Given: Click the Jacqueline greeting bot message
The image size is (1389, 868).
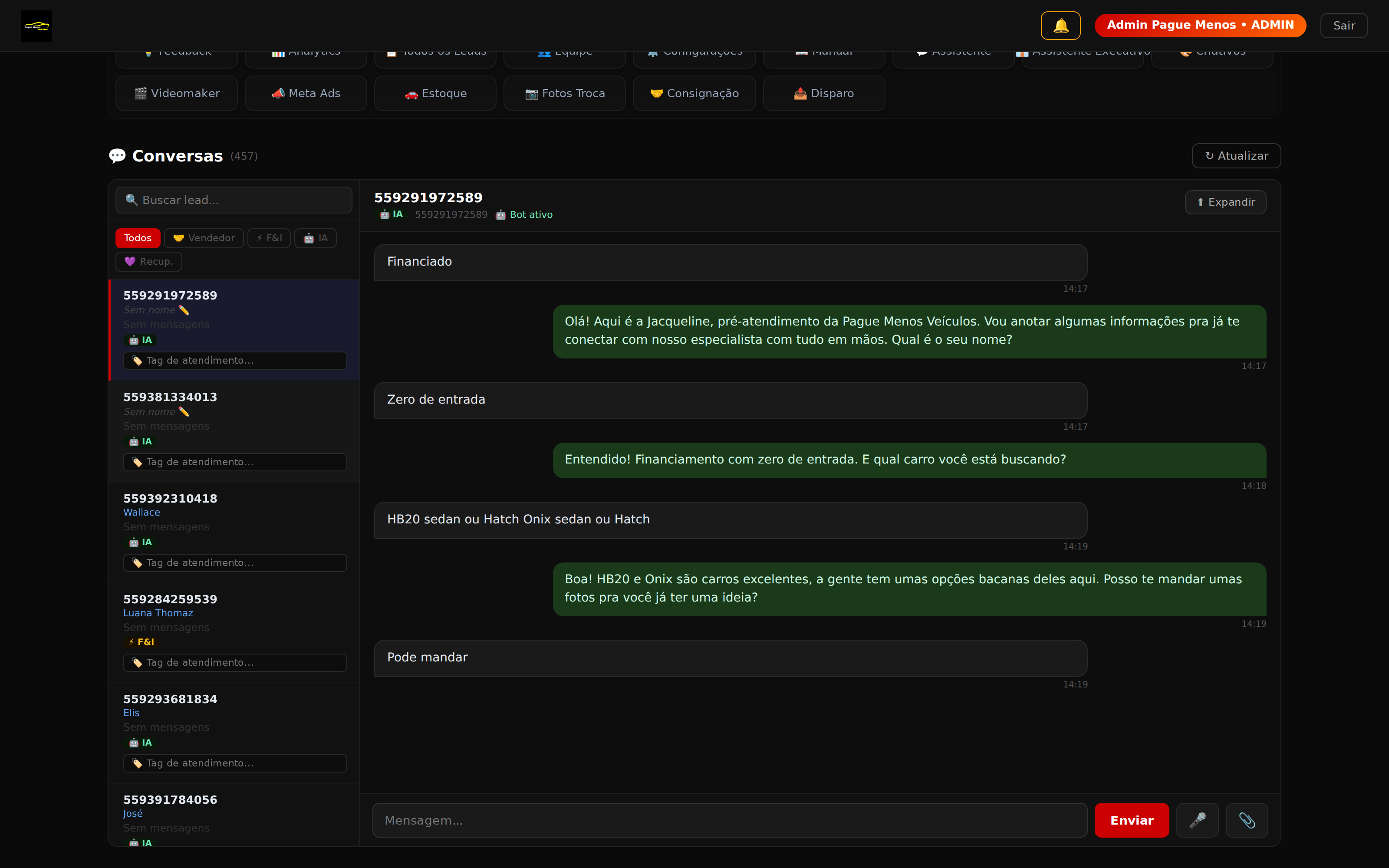Looking at the screenshot, I should pos(910,331).
